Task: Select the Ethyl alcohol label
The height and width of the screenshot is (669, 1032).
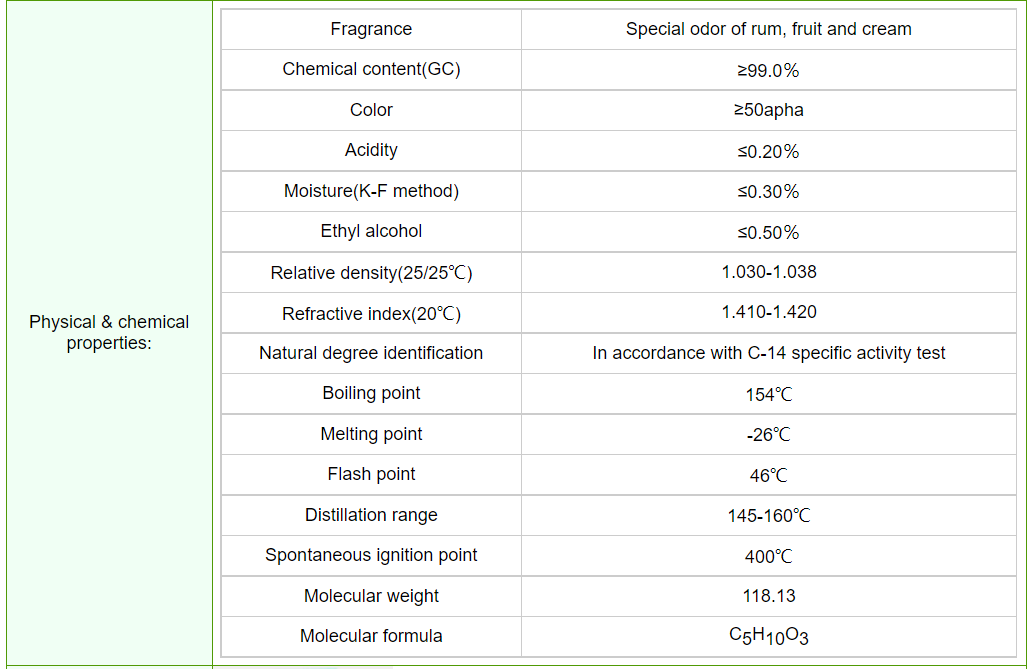Action: (371, 231)
